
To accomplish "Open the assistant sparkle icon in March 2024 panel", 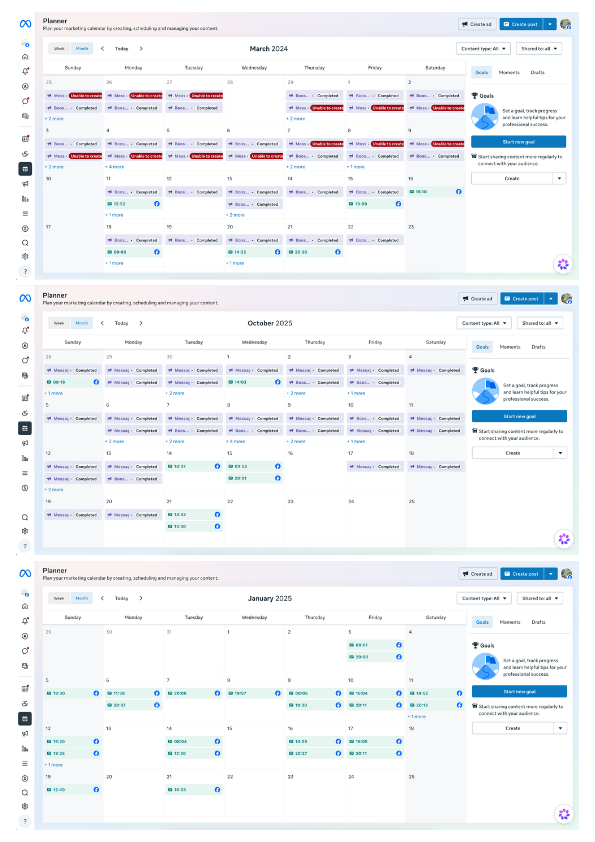I will pos(563,264).
